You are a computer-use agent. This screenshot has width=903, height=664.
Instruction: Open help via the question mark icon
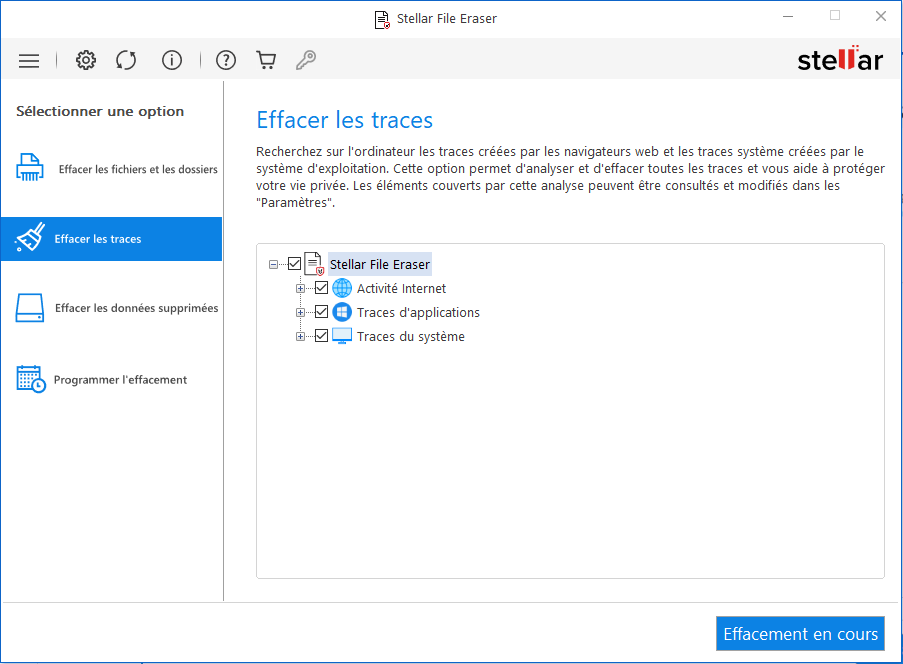coord(226,60)
